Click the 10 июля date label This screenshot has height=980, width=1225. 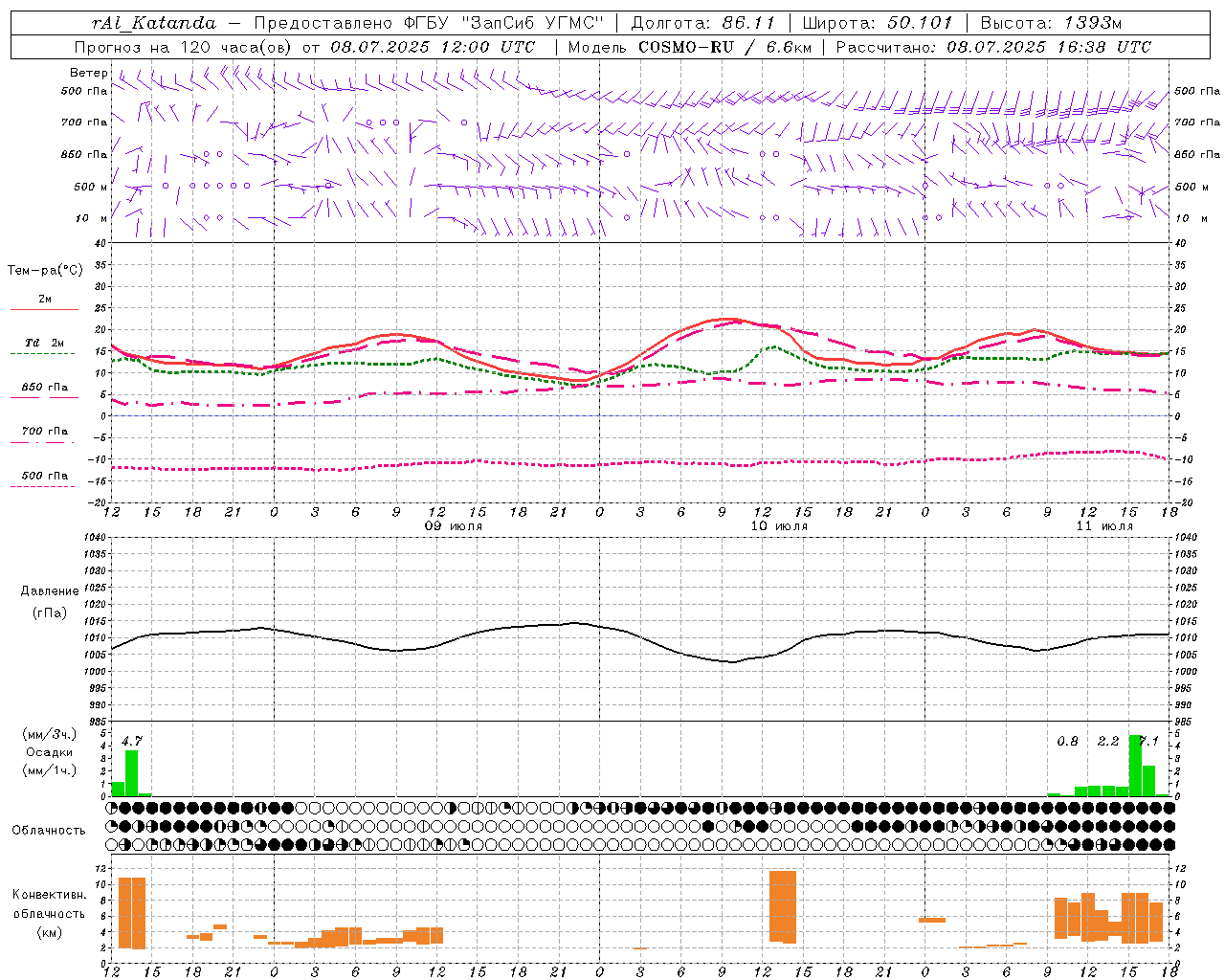(779, 526)
